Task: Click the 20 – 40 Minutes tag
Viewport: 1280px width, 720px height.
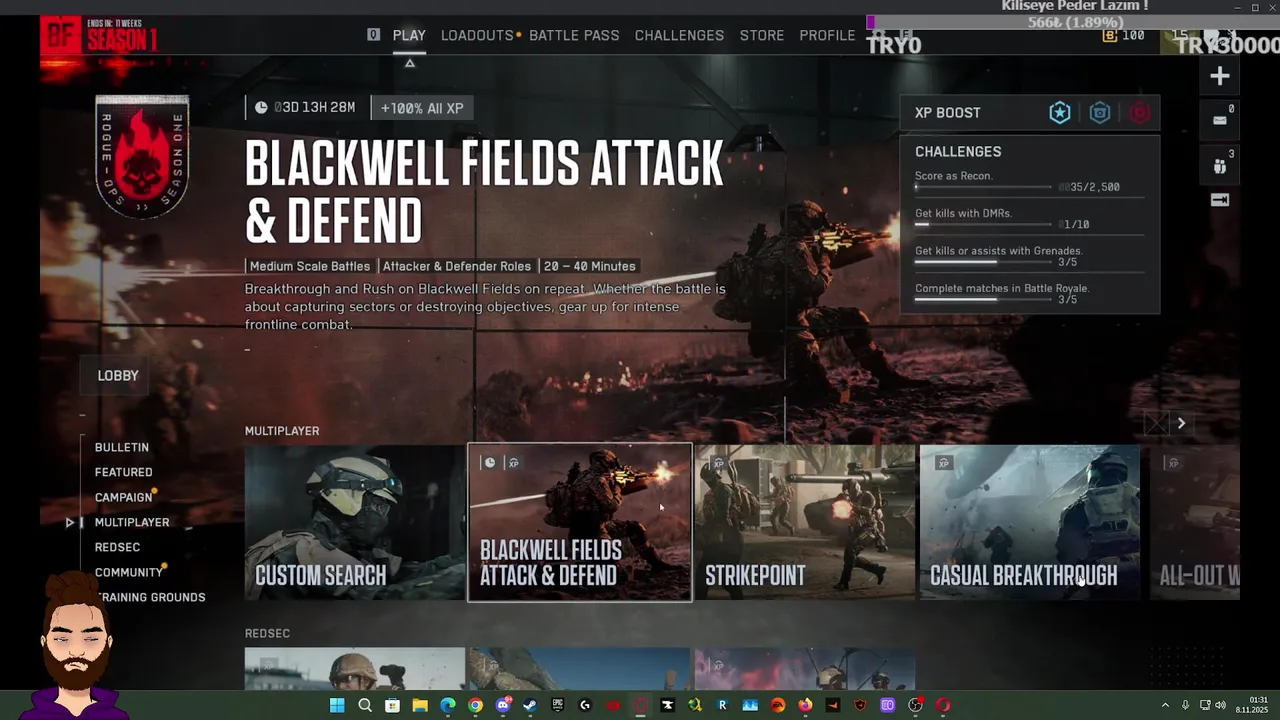Action: click(x=589, y=266)
